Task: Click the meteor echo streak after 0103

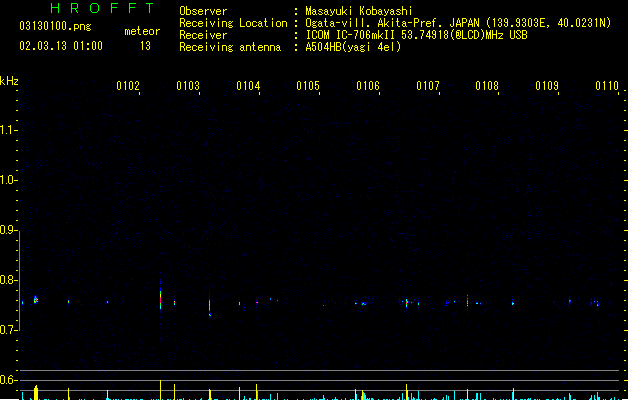Action: [x=209, y=306]
